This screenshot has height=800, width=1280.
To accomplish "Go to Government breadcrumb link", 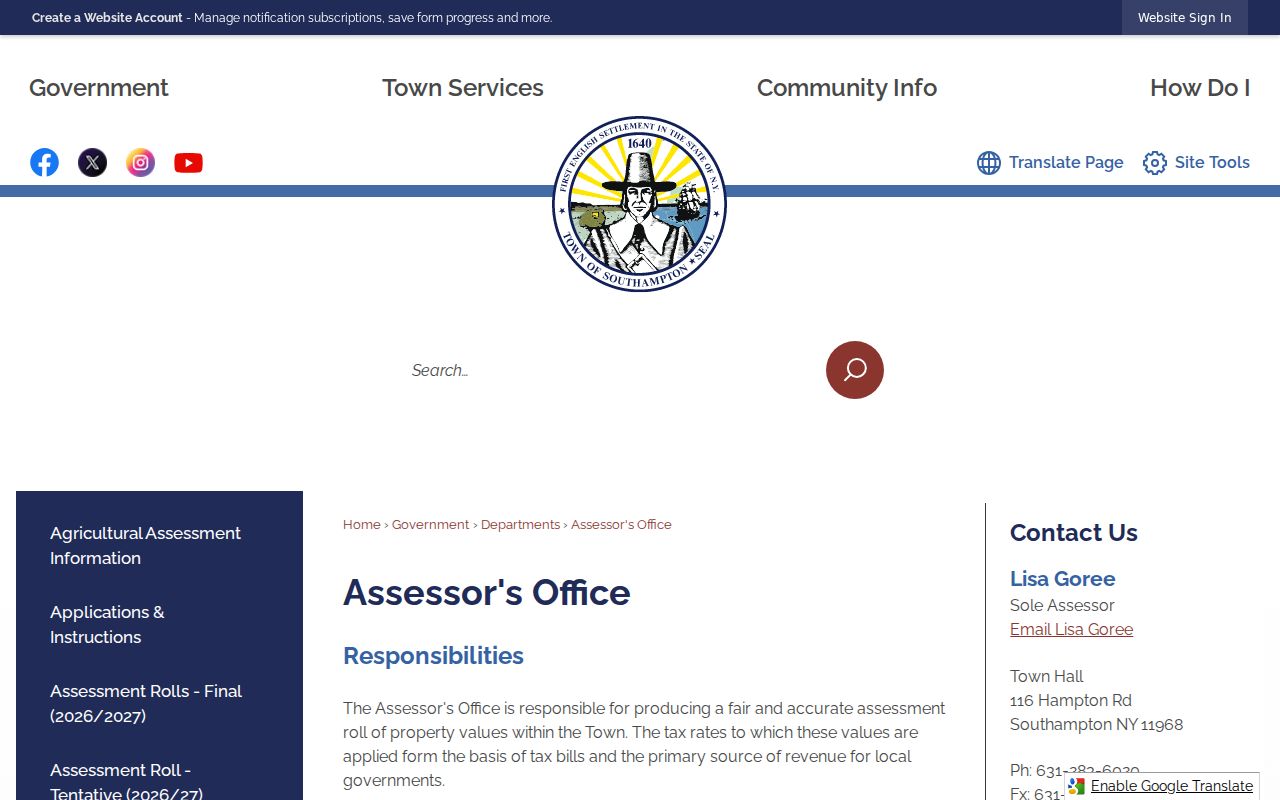I will point(430,524).
